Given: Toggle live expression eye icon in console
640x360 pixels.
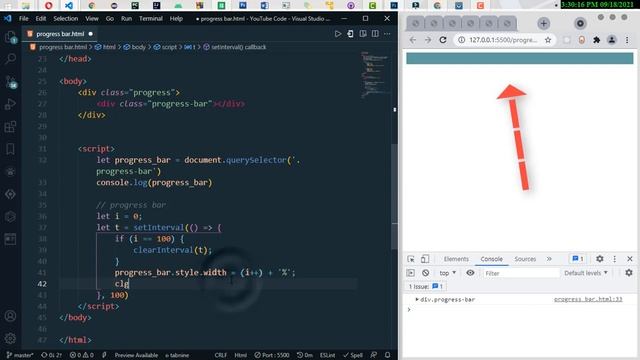Looking at the screenshot, I should (x=470, y=273).
